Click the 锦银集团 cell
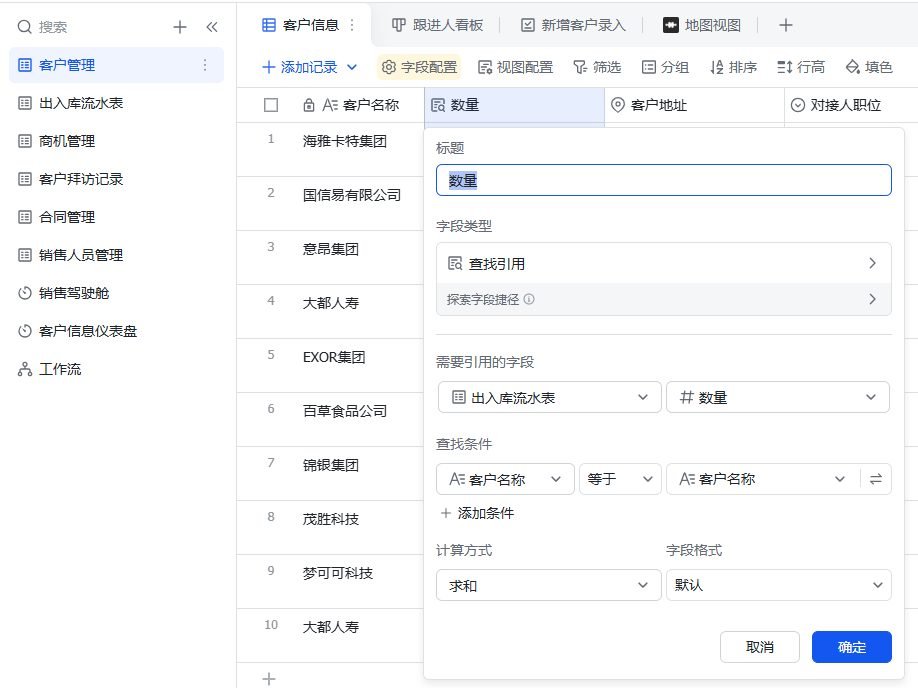 [331, 465]
